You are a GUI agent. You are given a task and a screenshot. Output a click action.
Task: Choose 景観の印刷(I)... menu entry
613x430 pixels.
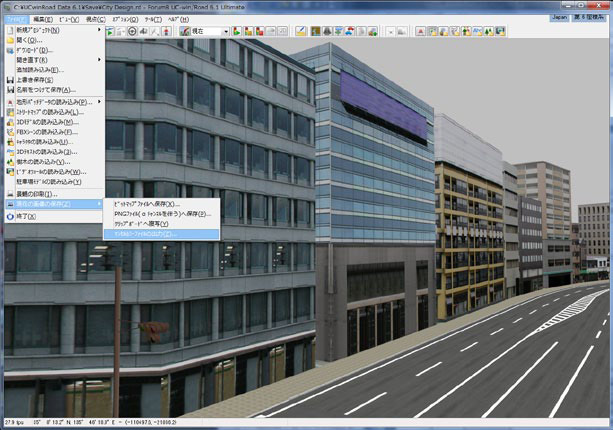point(54,194)
